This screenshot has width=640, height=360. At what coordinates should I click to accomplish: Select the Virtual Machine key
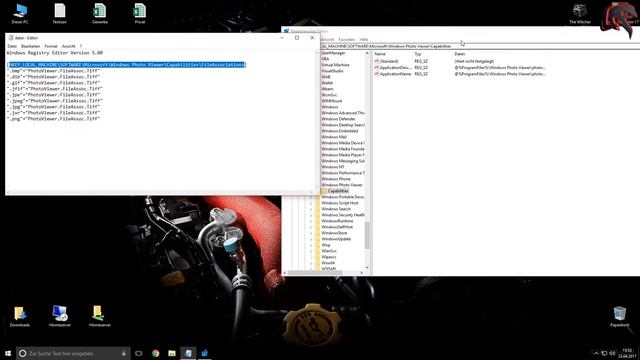tap(335, 65)
